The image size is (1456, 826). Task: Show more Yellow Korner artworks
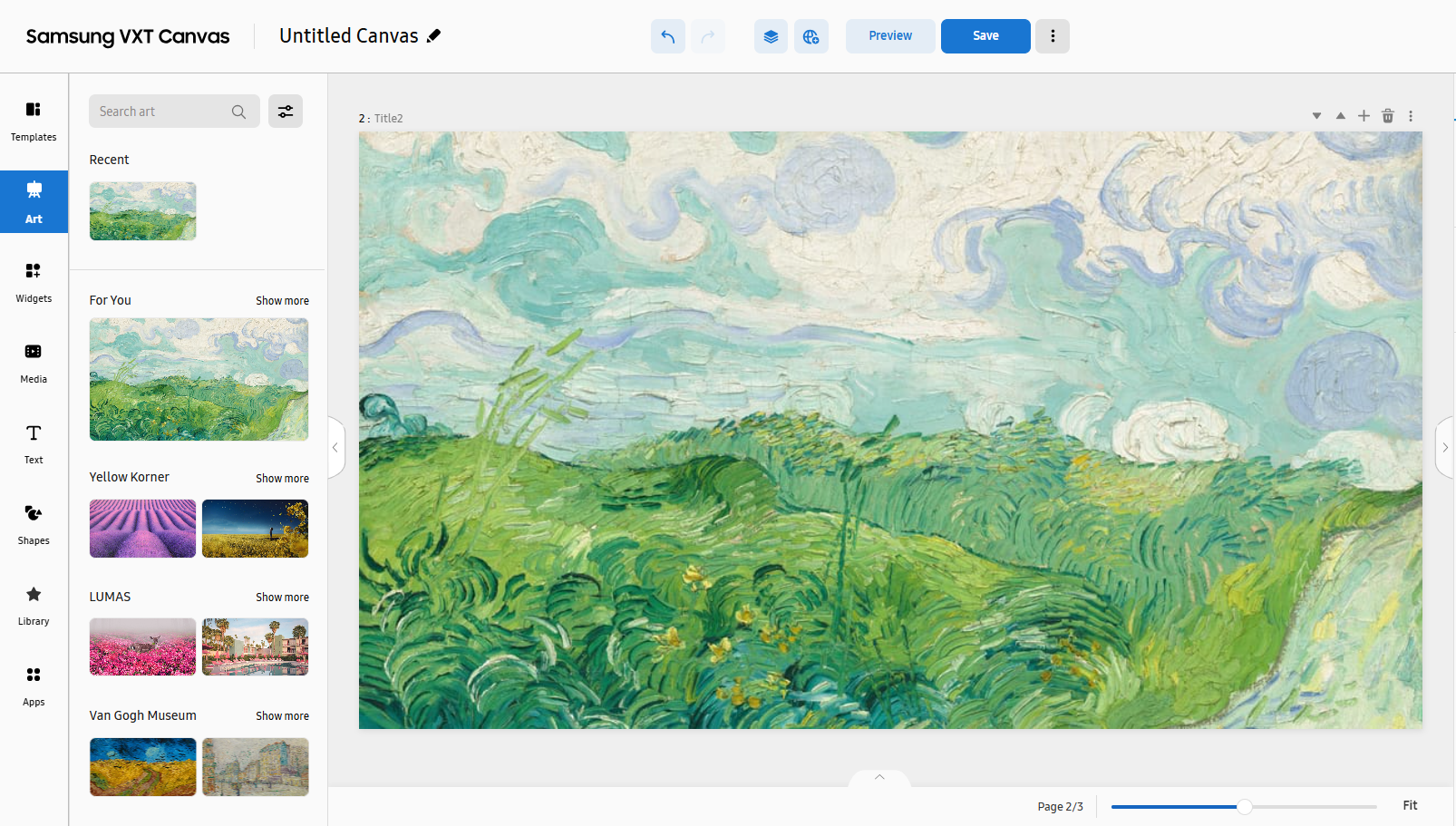[282, 478]
